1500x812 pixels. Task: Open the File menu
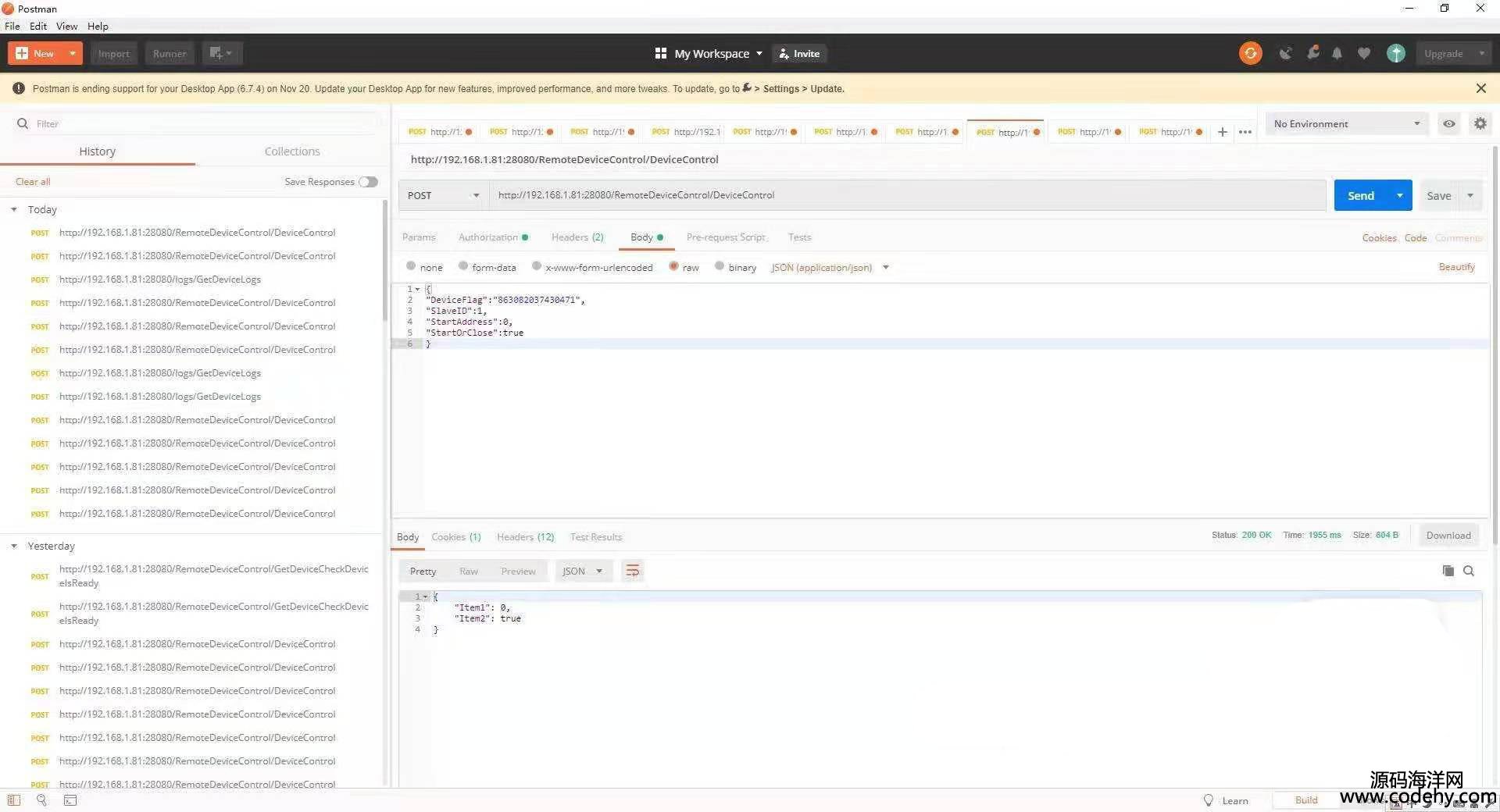(12, 26)
